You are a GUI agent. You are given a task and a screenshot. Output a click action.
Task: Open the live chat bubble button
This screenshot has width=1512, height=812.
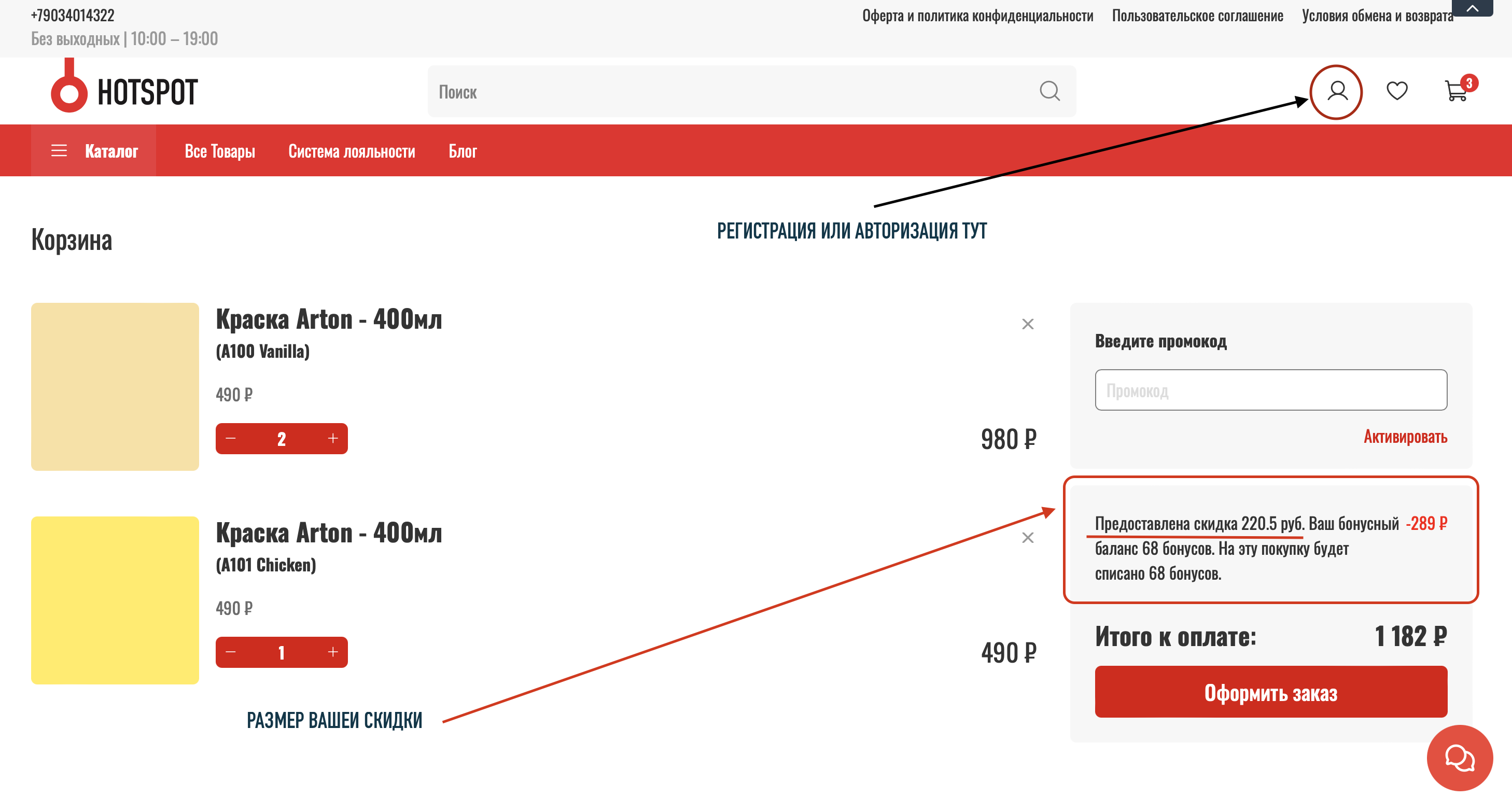[1459, 758]
